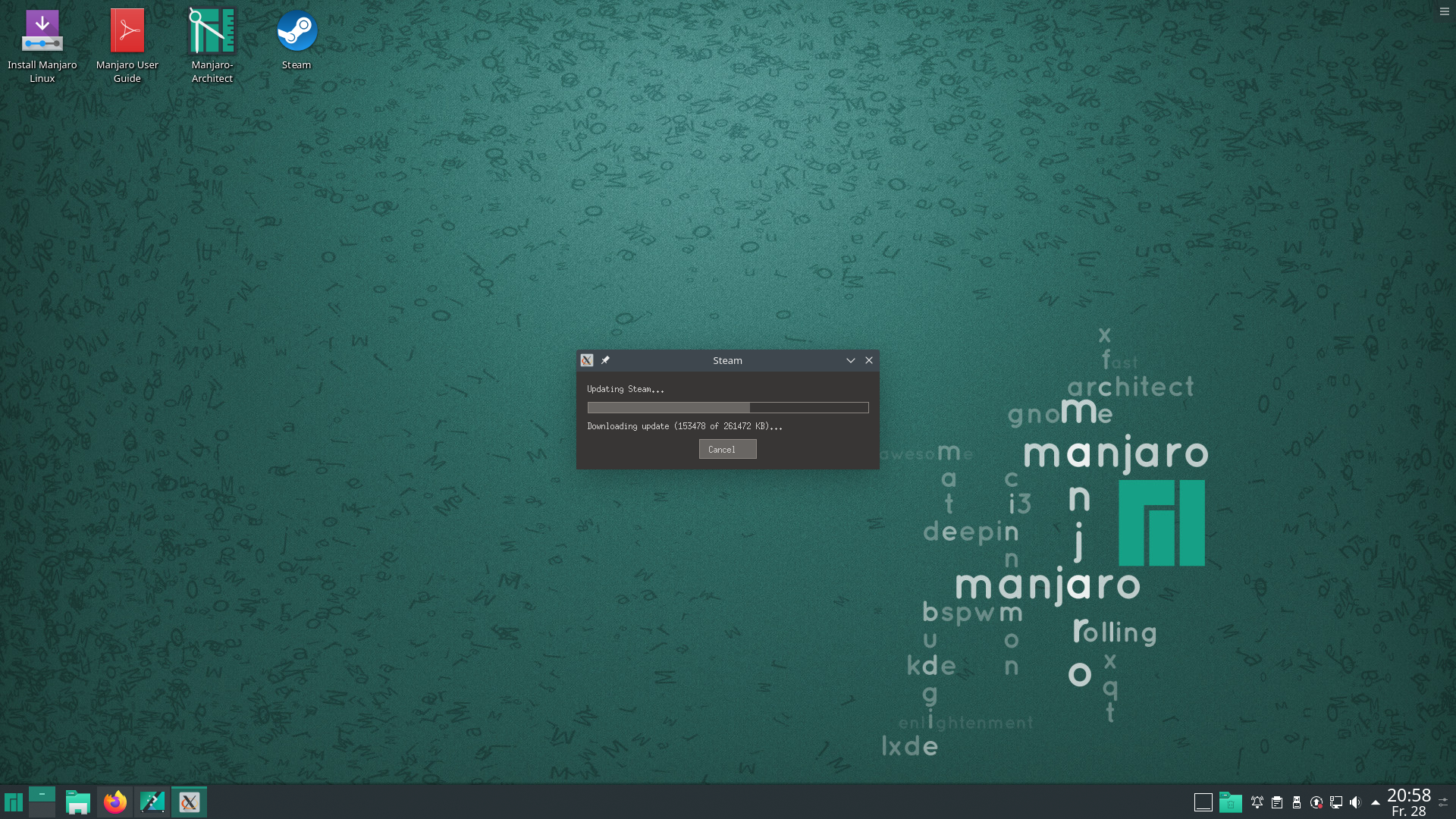Open the removable devices tray icon
Image resolution: width=1456 pixels, height=819 pixels.
pyautogui.click(x=1297, y=802)
